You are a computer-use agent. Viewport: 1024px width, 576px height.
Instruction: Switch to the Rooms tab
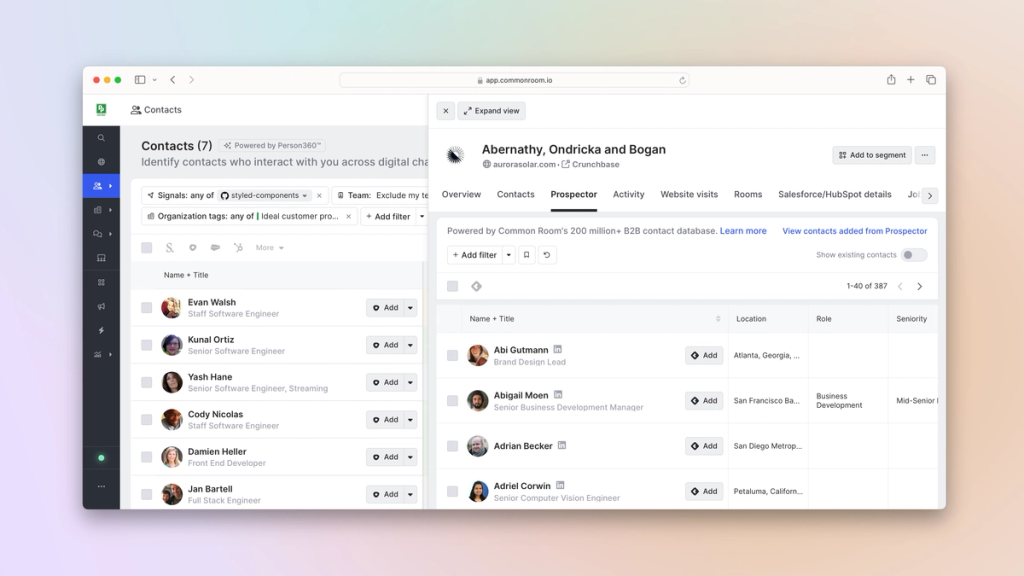(748, 195)
